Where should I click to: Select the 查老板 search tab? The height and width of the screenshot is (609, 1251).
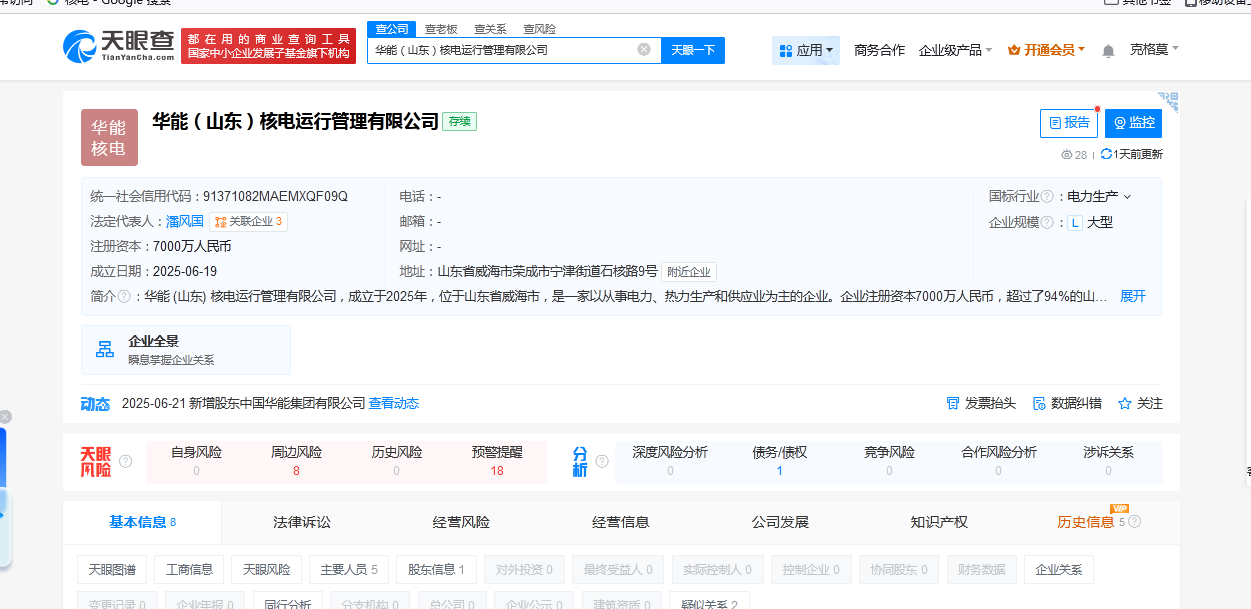pos(441,30)
